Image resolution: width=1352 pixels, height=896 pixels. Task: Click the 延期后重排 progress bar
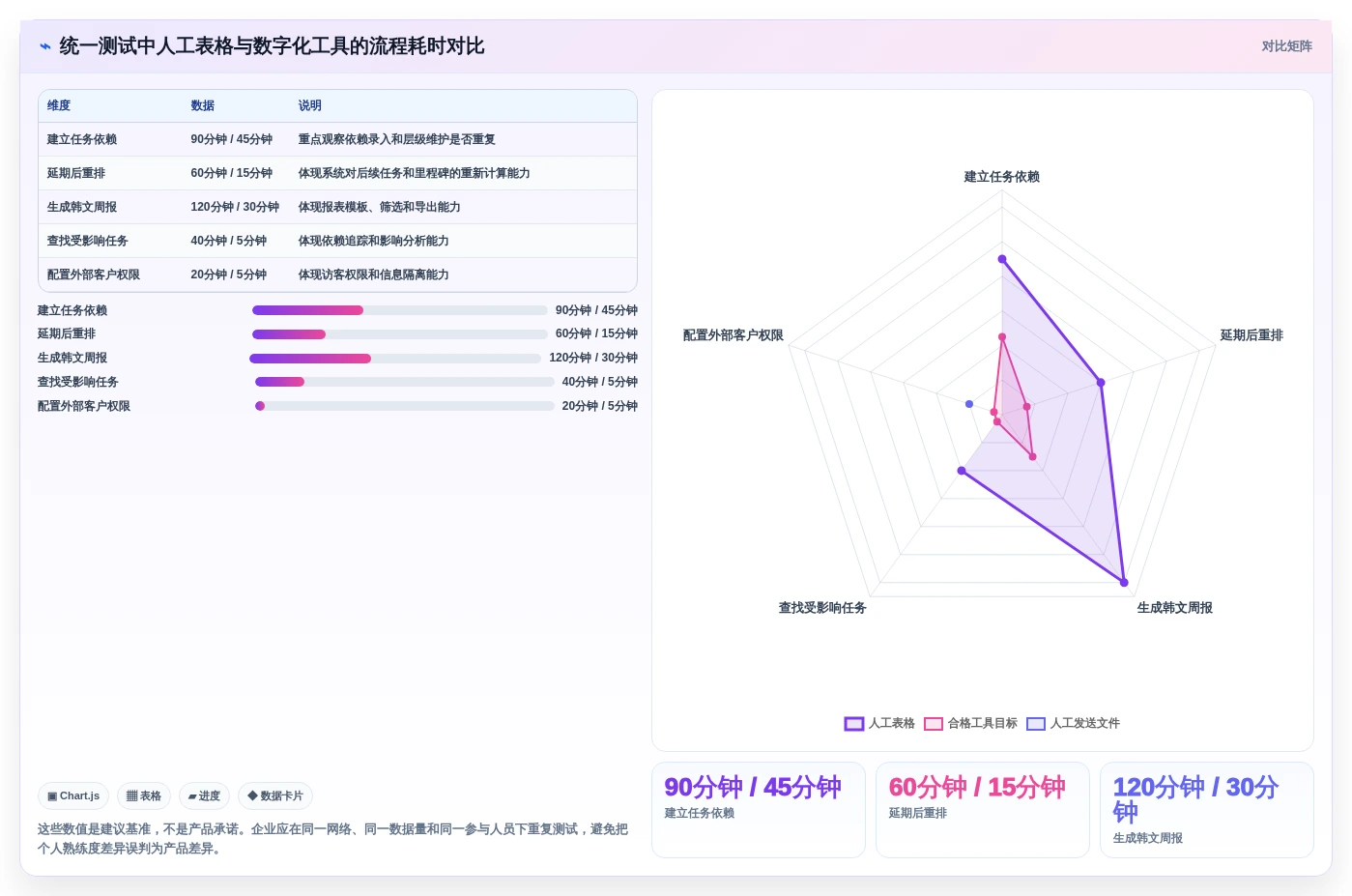(x=400, y=334)
